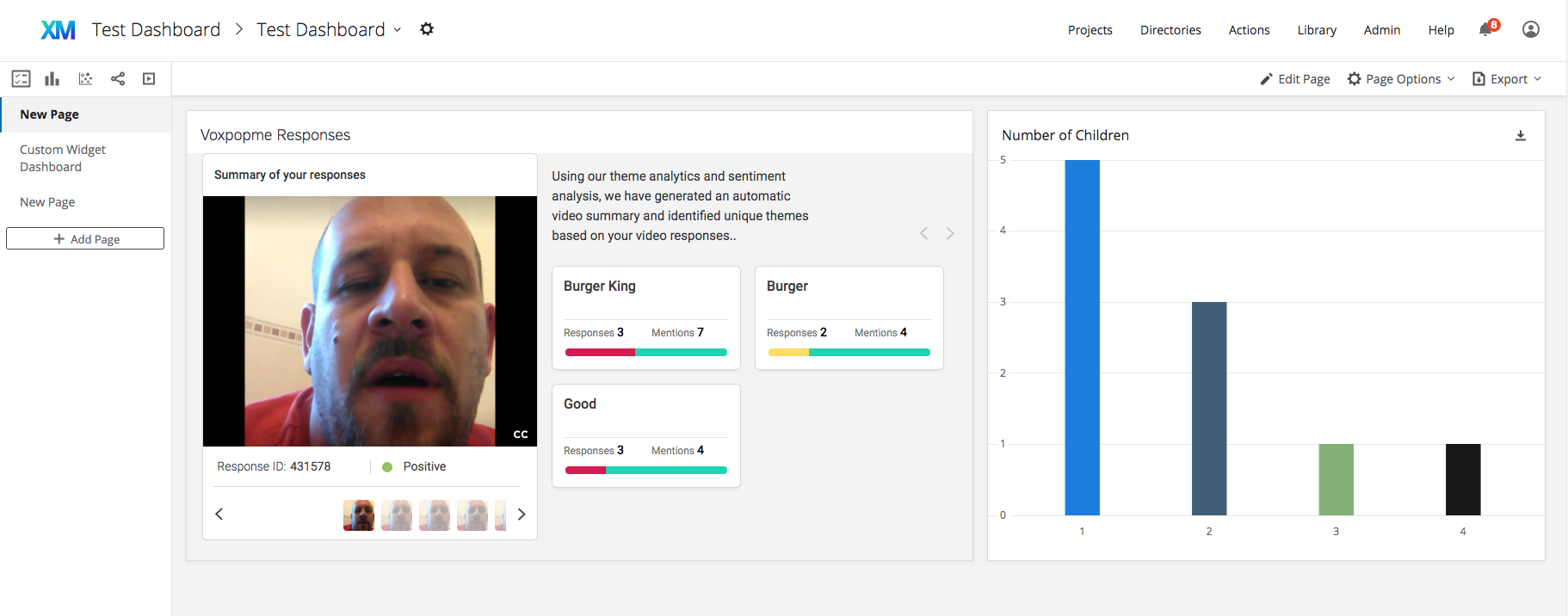Select the first video thumbnail
This screenshot has width=1568, height=616.
359,515
